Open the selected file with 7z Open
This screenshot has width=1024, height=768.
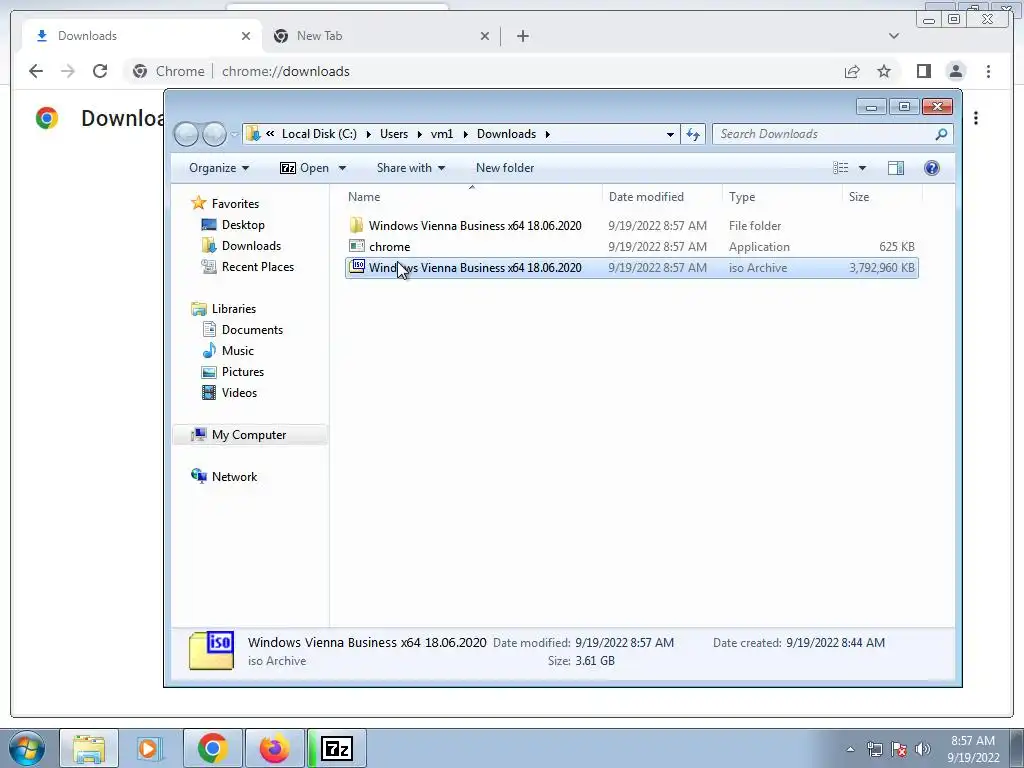304,168
